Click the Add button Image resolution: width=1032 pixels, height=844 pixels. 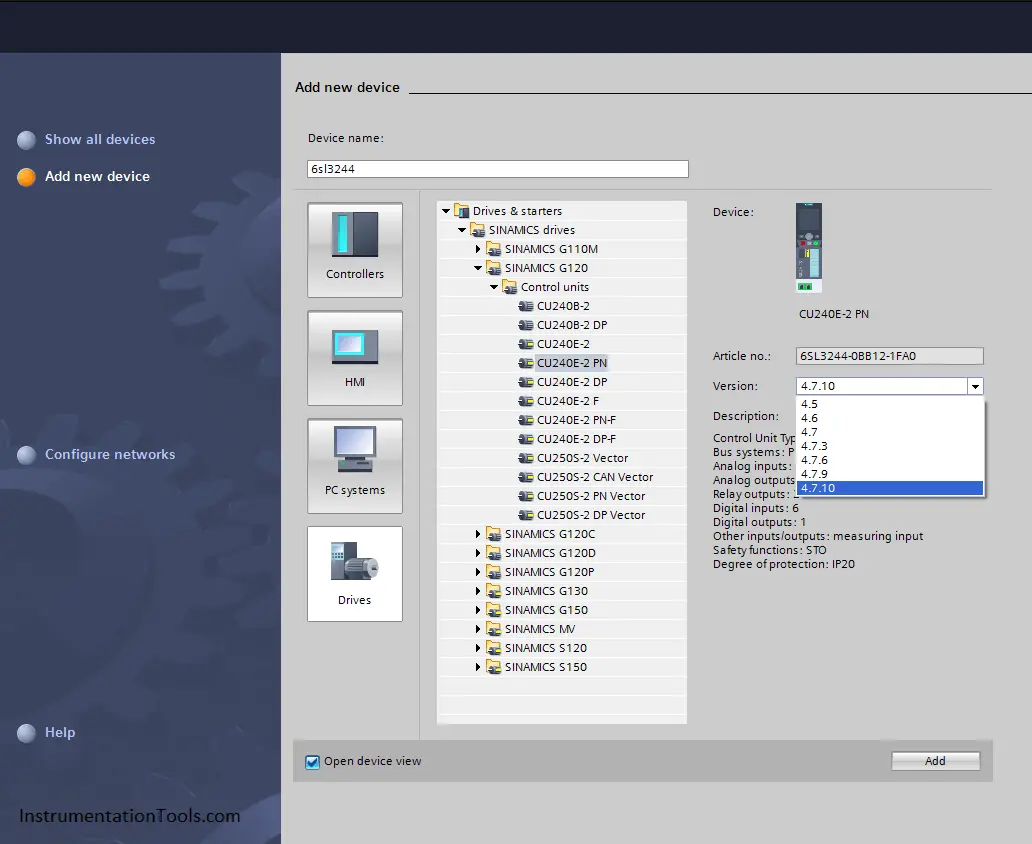935,761
